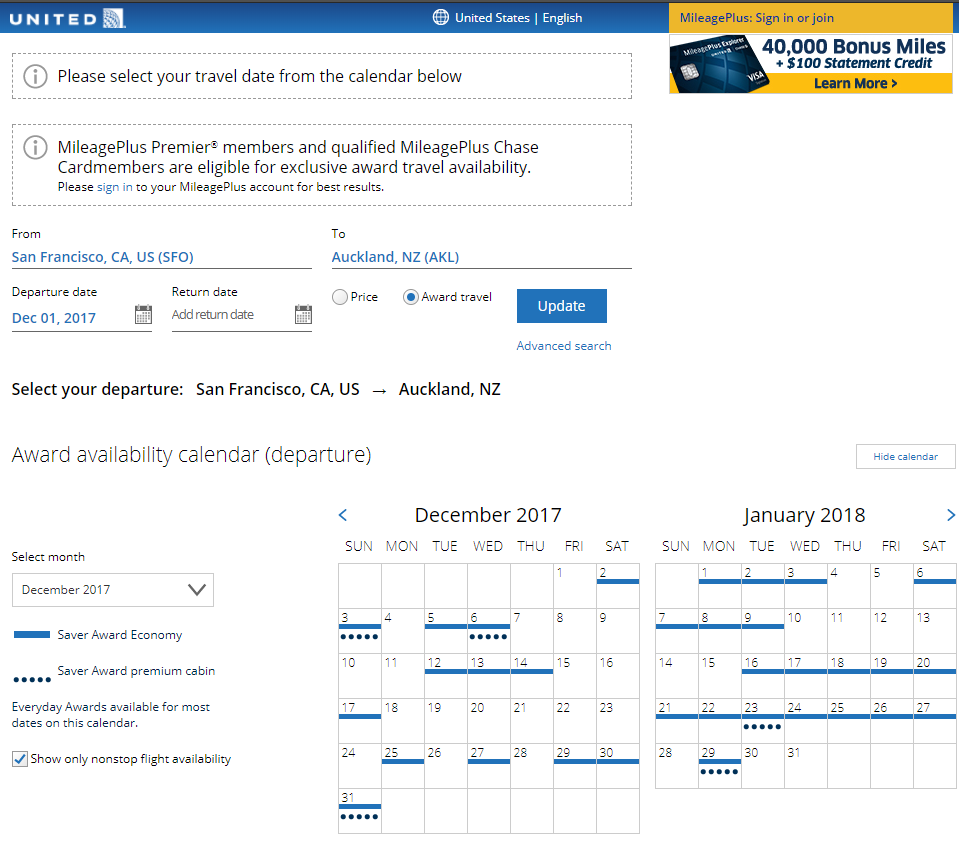The image size is (959, 842).
Task: Select January 25 in calendar
Action: point(849,720)
